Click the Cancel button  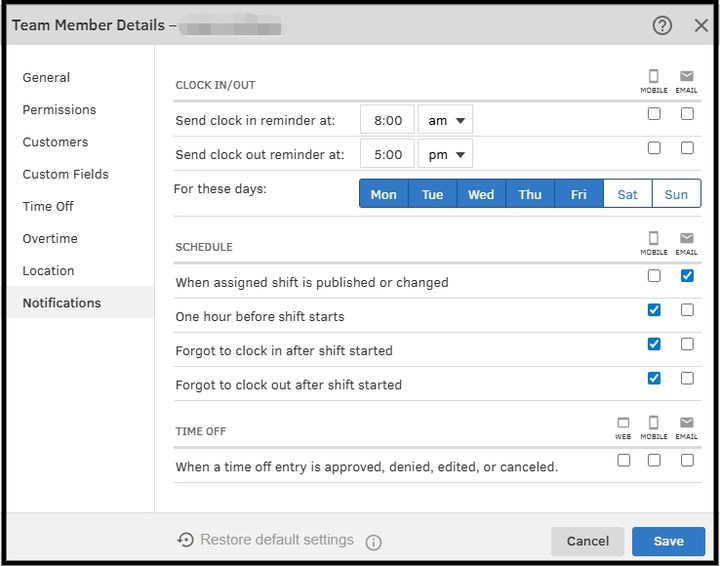click(x=587, y=541)
